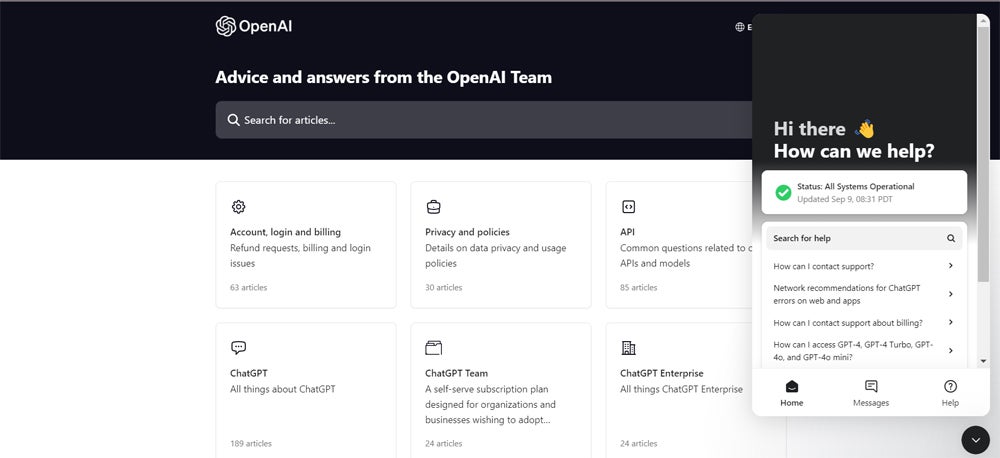The image size is (1000, 458).
Task: Switch to the Messages tab
Action: (871, 393)
